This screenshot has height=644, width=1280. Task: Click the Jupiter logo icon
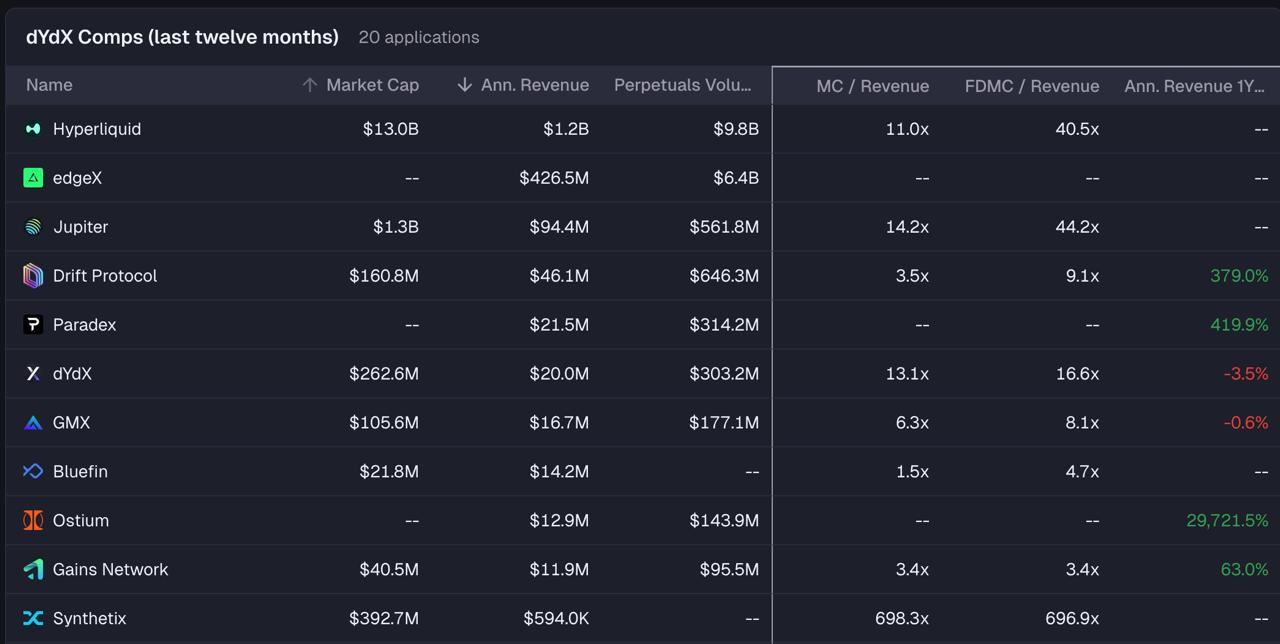click(33, 227)
